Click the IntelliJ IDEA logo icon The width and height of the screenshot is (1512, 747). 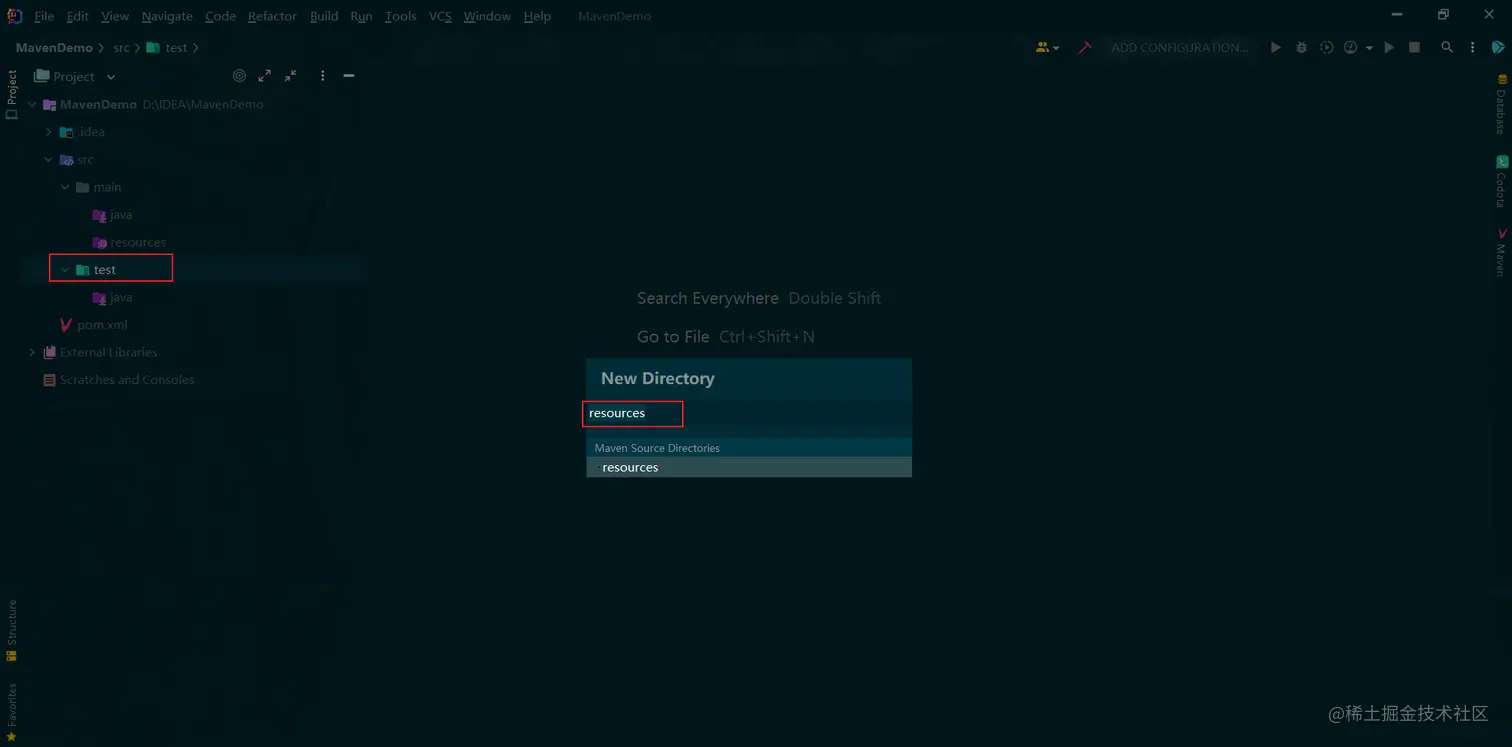tap(14, 16)
